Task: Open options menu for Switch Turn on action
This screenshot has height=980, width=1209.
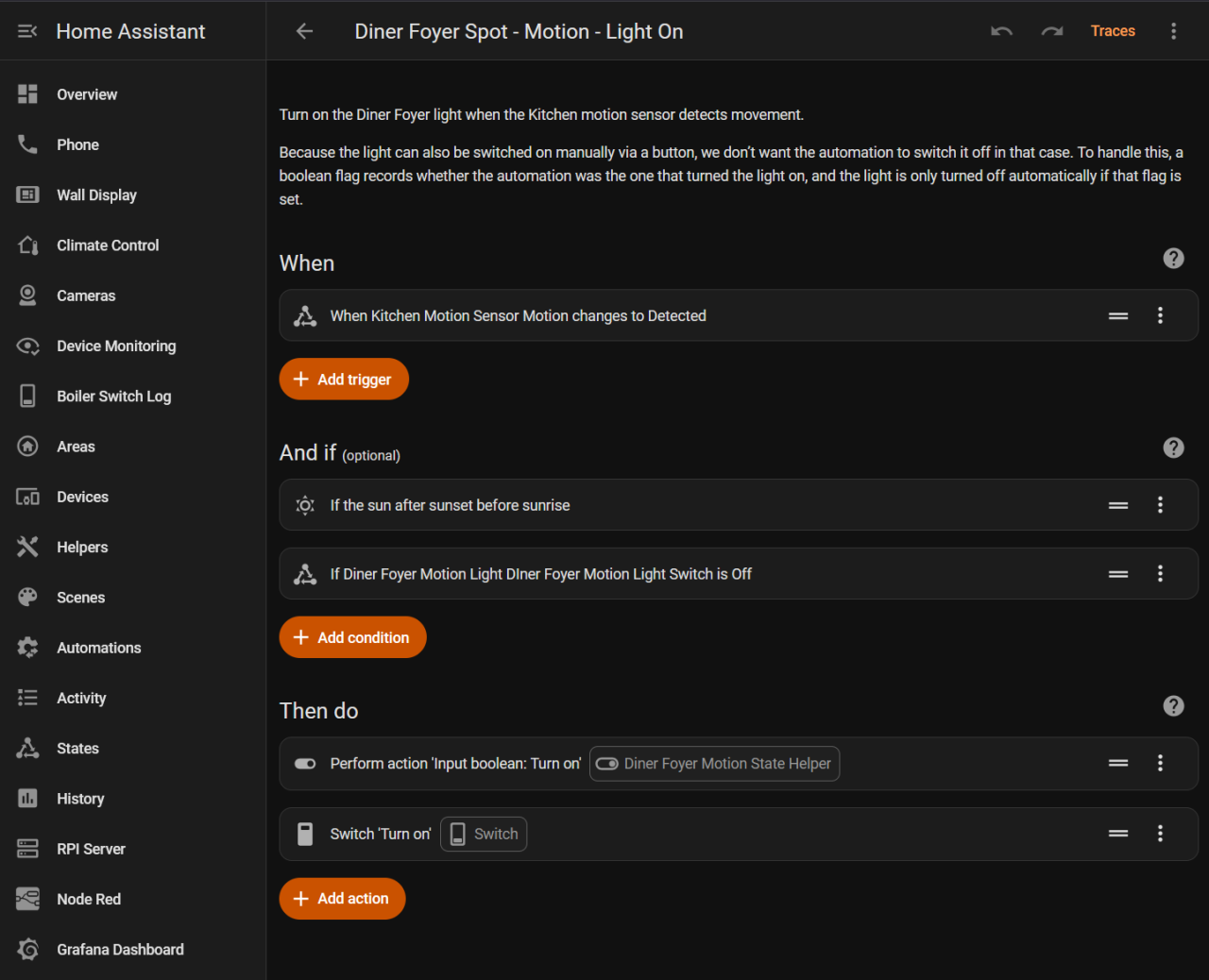Action: 1160,834
